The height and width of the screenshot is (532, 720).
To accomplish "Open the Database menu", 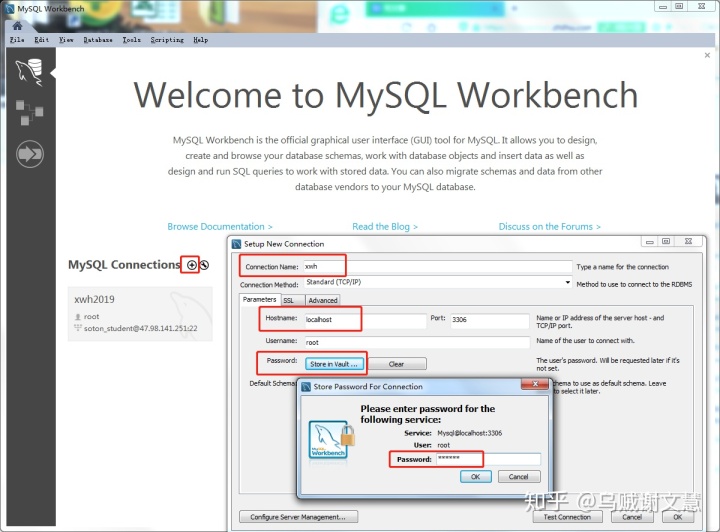I will [x=98, y=40].
